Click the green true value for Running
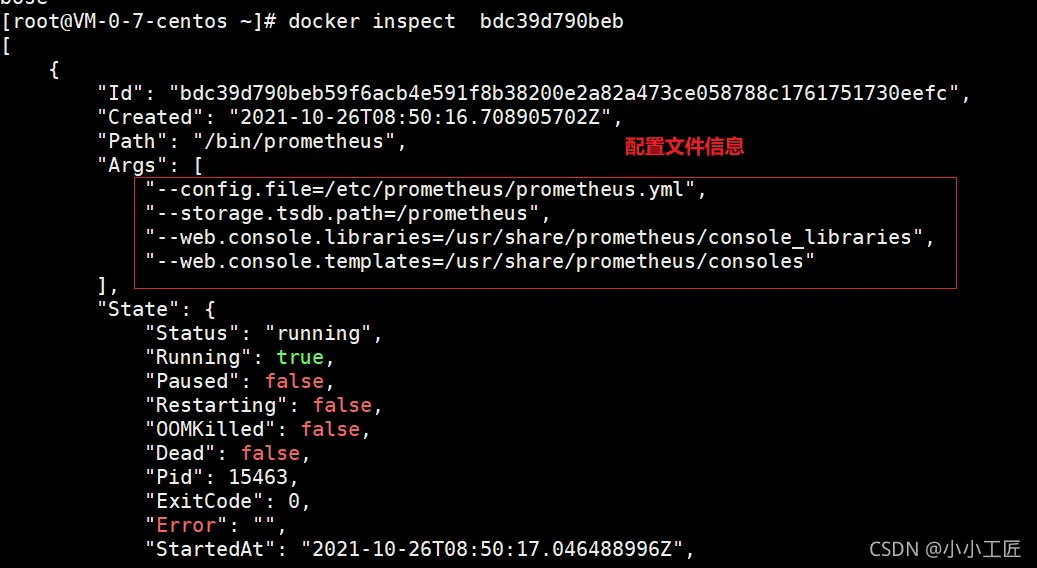 (300, 357)
